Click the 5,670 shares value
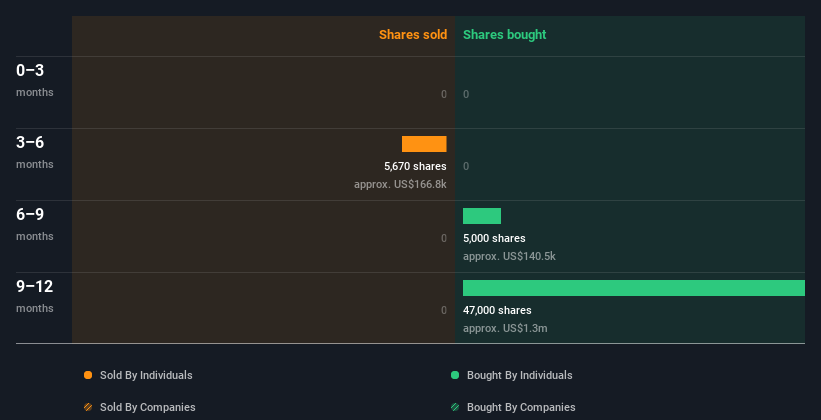The width and height of the screenshot is (821, 420). pyautogui.click(x=415, y=166)
